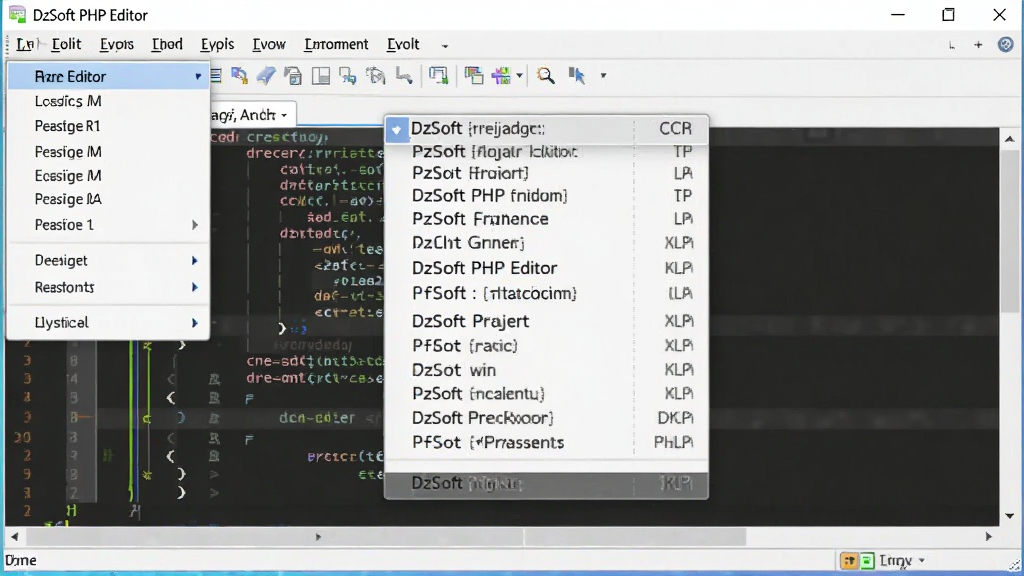
Task: Click the plus icon in menu bar
Action: pos(978,45)
